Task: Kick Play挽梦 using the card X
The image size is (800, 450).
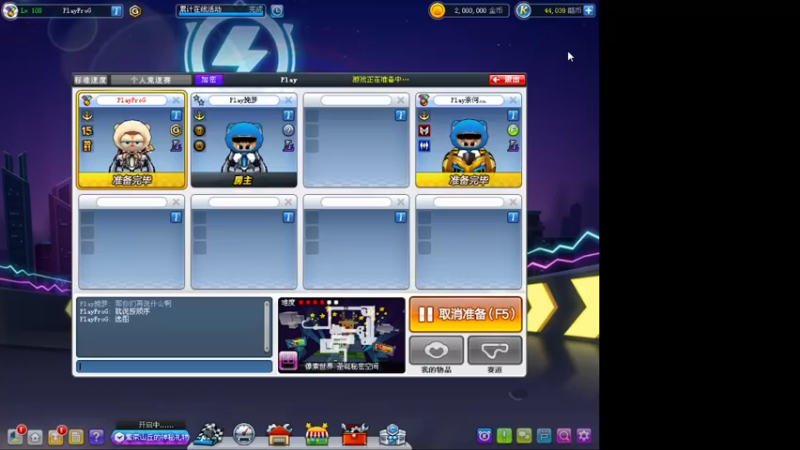Action: (x=288, y=100)
